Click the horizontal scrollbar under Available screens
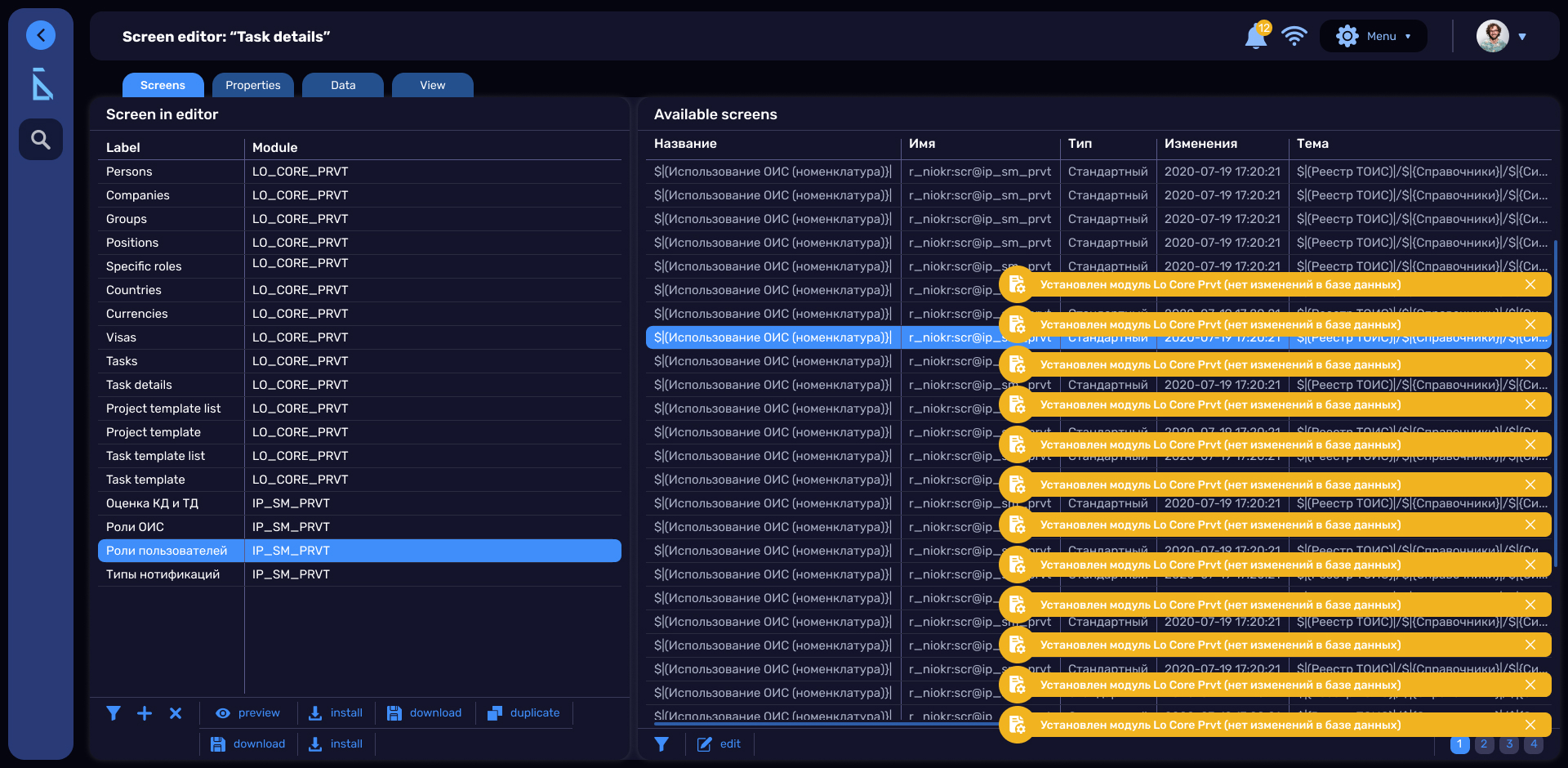 click(825, 723)
